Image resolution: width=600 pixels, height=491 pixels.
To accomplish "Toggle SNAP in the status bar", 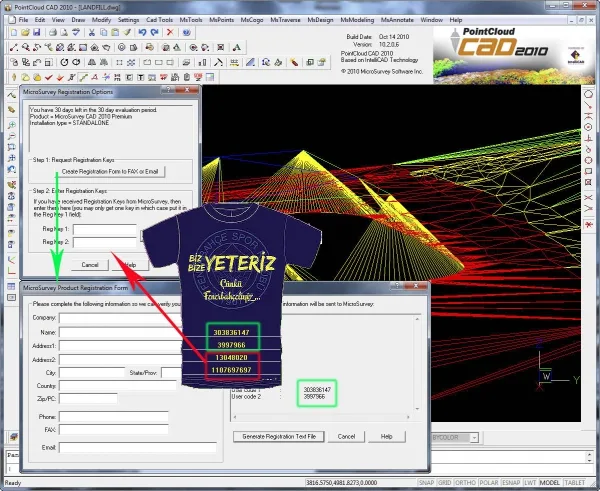I will 426,483.
